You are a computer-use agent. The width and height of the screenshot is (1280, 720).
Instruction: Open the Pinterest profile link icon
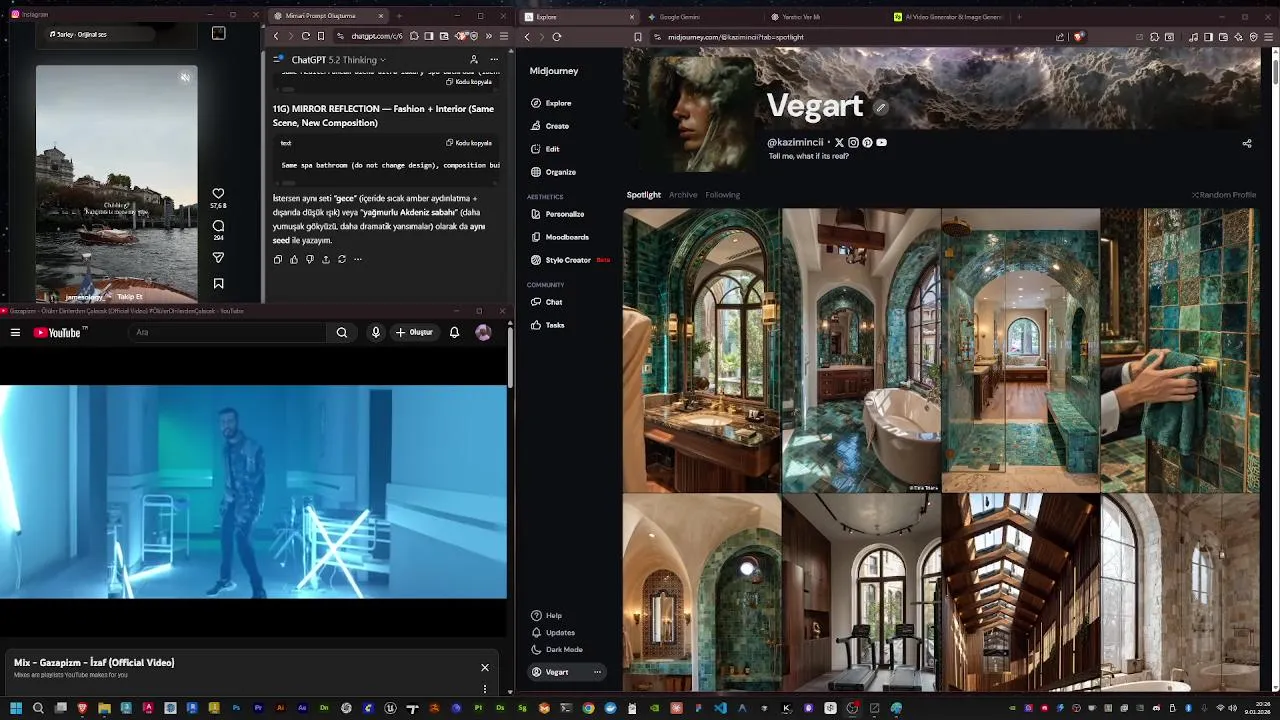click(867, 143)
